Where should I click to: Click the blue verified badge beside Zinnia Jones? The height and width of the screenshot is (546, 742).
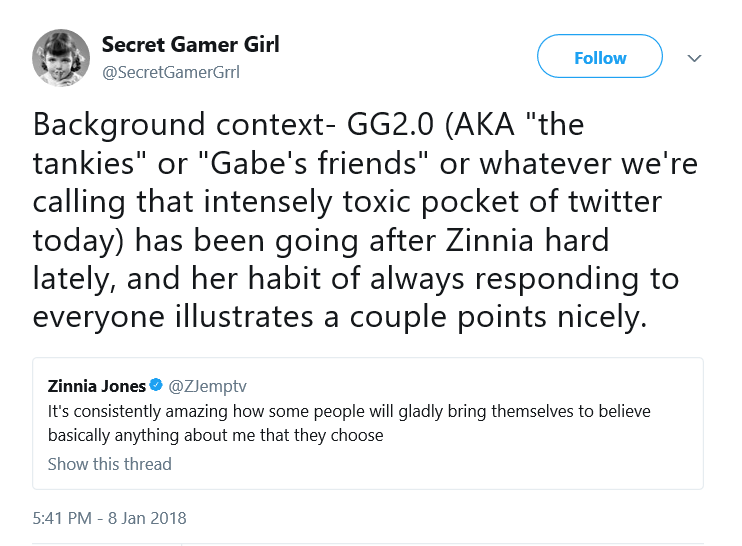[156, 385]
